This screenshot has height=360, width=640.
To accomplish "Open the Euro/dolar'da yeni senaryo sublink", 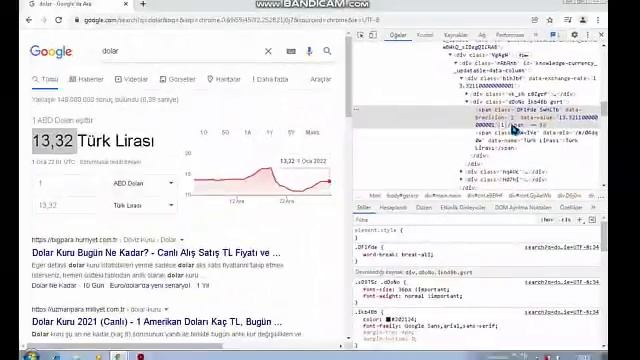I will (x=150, y=286).
